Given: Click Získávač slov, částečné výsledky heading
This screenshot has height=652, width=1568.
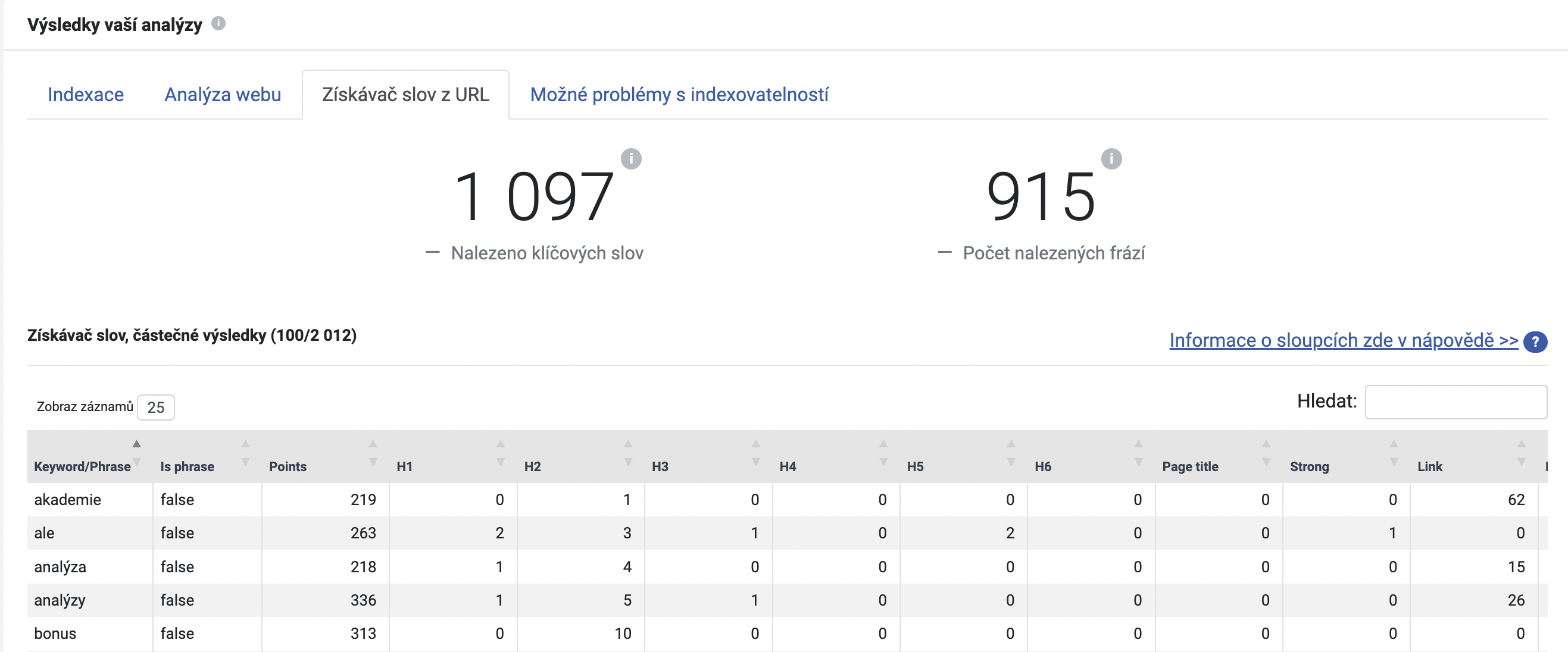Looking at the screenshot, I should [x=192, y=336].
